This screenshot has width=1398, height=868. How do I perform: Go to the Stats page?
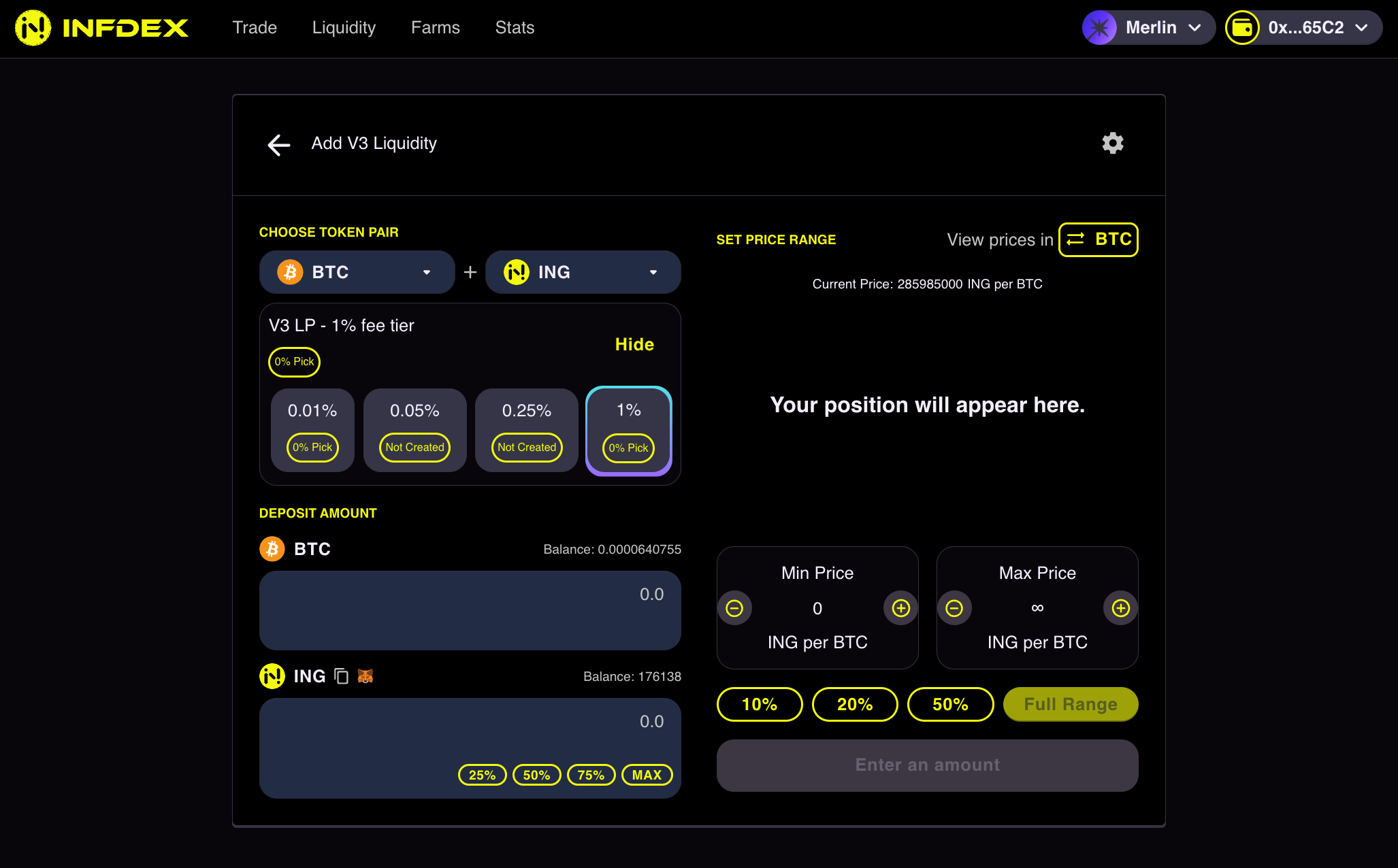[515, 28]
